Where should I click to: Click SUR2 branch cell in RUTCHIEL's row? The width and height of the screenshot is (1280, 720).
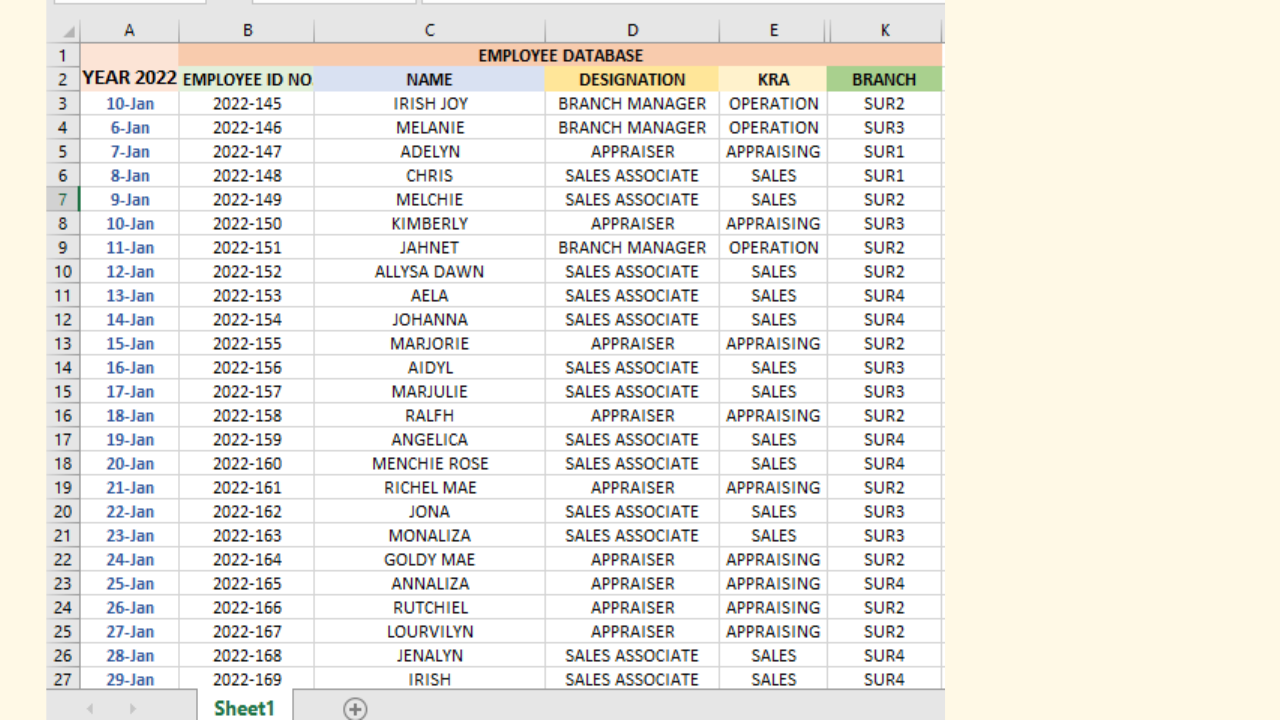pos(885,608)
